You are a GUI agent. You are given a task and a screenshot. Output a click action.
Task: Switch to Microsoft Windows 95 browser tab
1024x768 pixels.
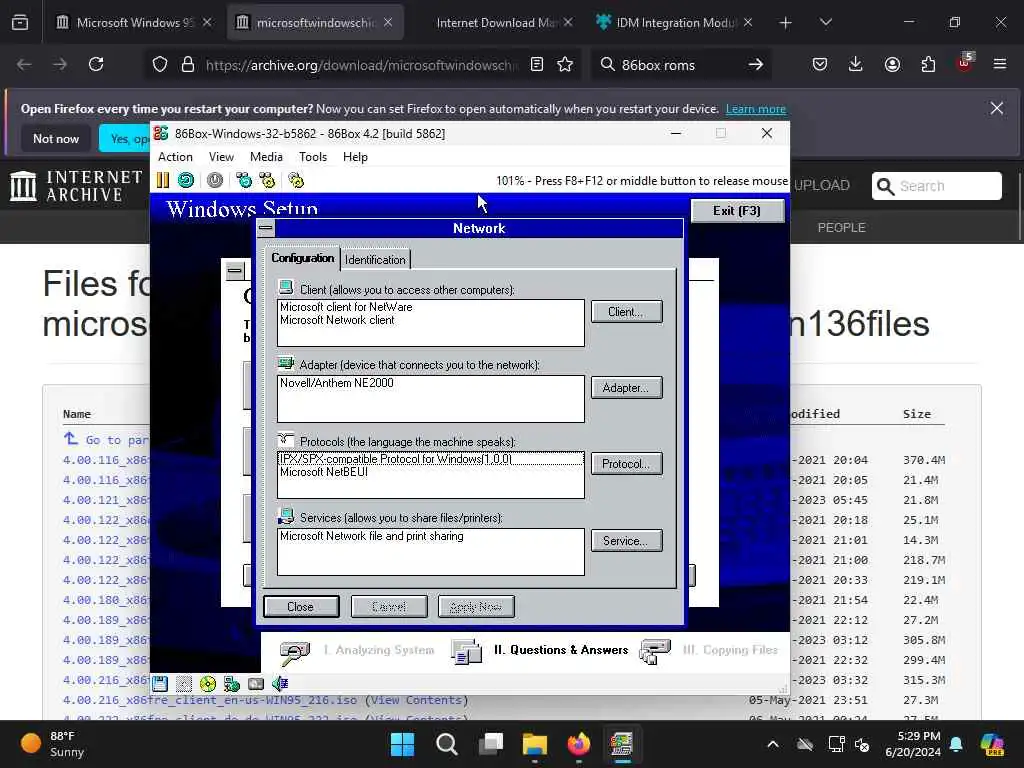(135, 23)
